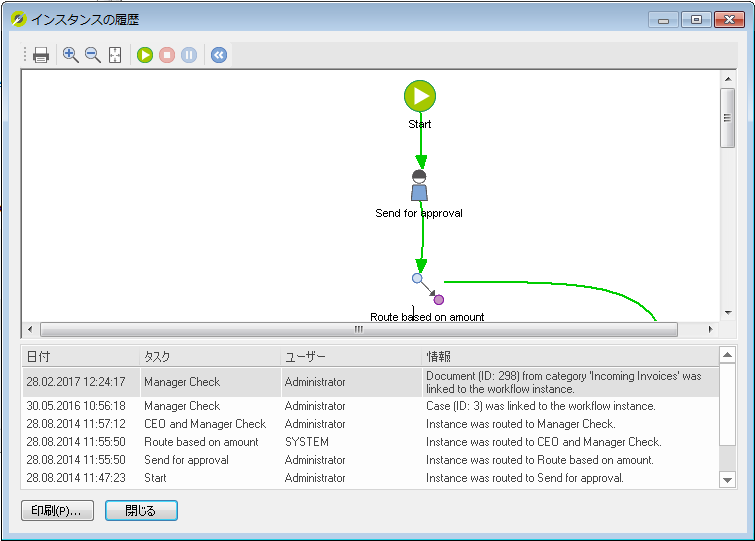The image size is (755, 541).
Task: Click 'Instance was routed to Send for approval.' text
Action: [525, 478]
